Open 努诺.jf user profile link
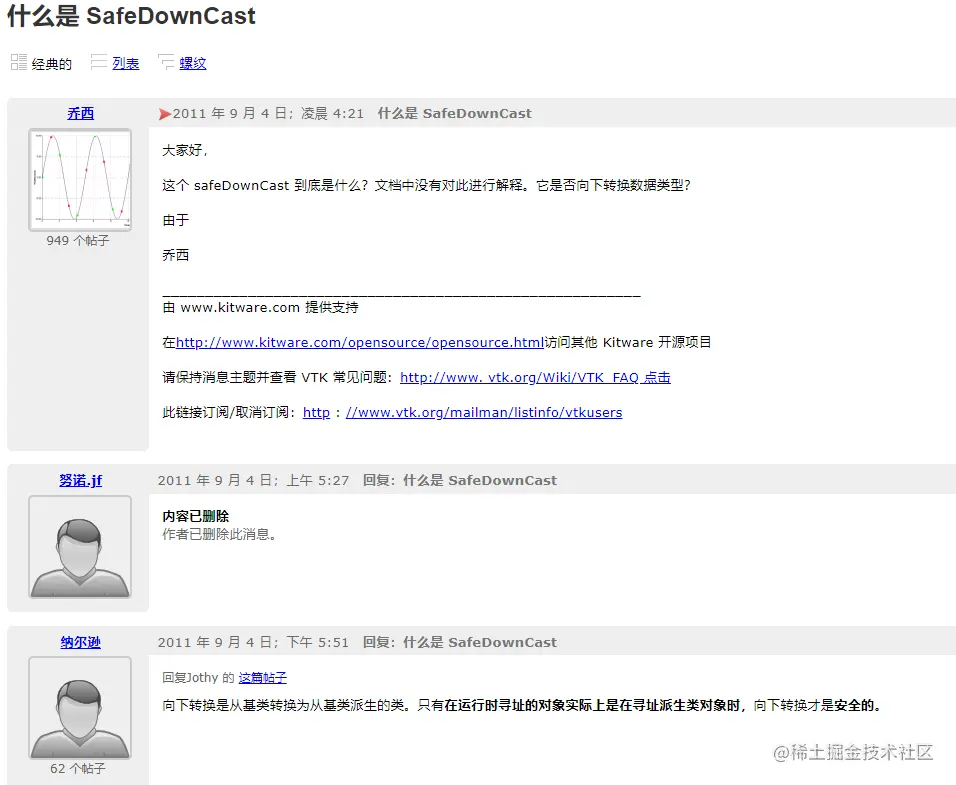Image resolution: width=956 pixels, height=785 pixels. tap(80, 480)
